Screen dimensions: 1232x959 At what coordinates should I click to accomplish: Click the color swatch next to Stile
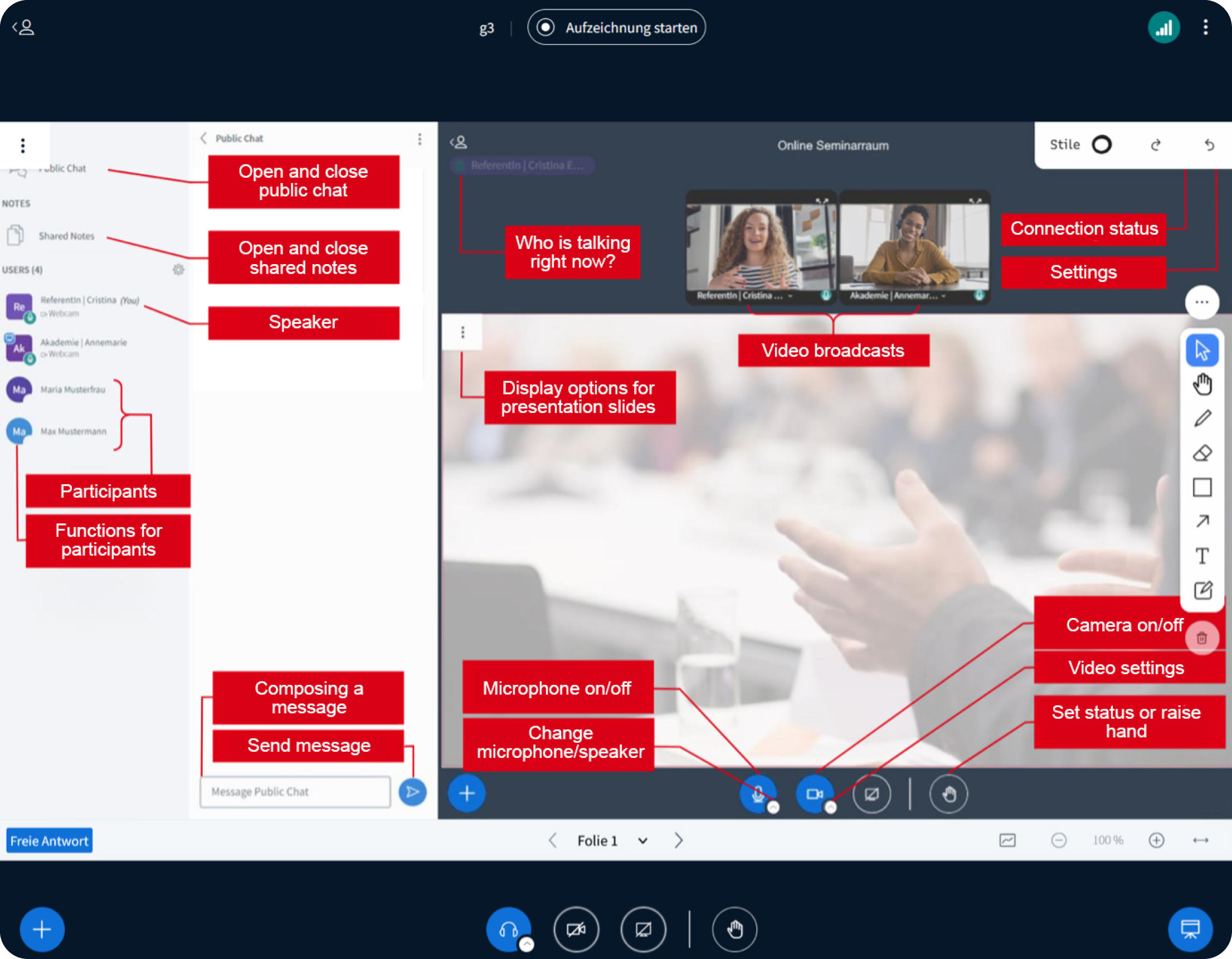click(1101, 144)
